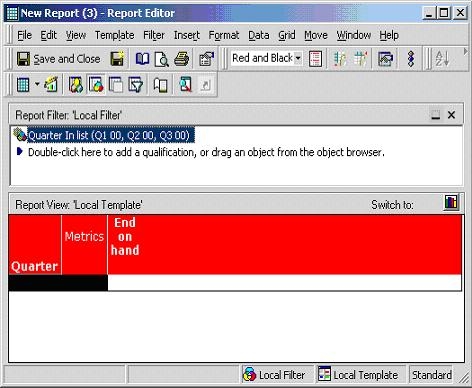Viewport: 472px width, 388px height.
Task: Open the Insert menu
Action: (x=187, y=35)
